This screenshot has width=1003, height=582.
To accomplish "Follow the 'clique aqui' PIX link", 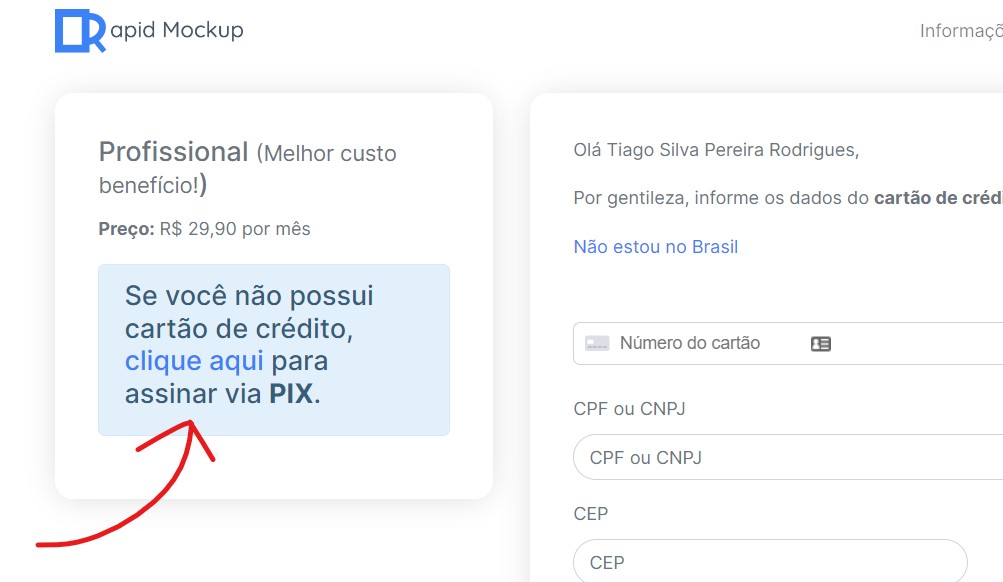I will [x=194, y=361].
